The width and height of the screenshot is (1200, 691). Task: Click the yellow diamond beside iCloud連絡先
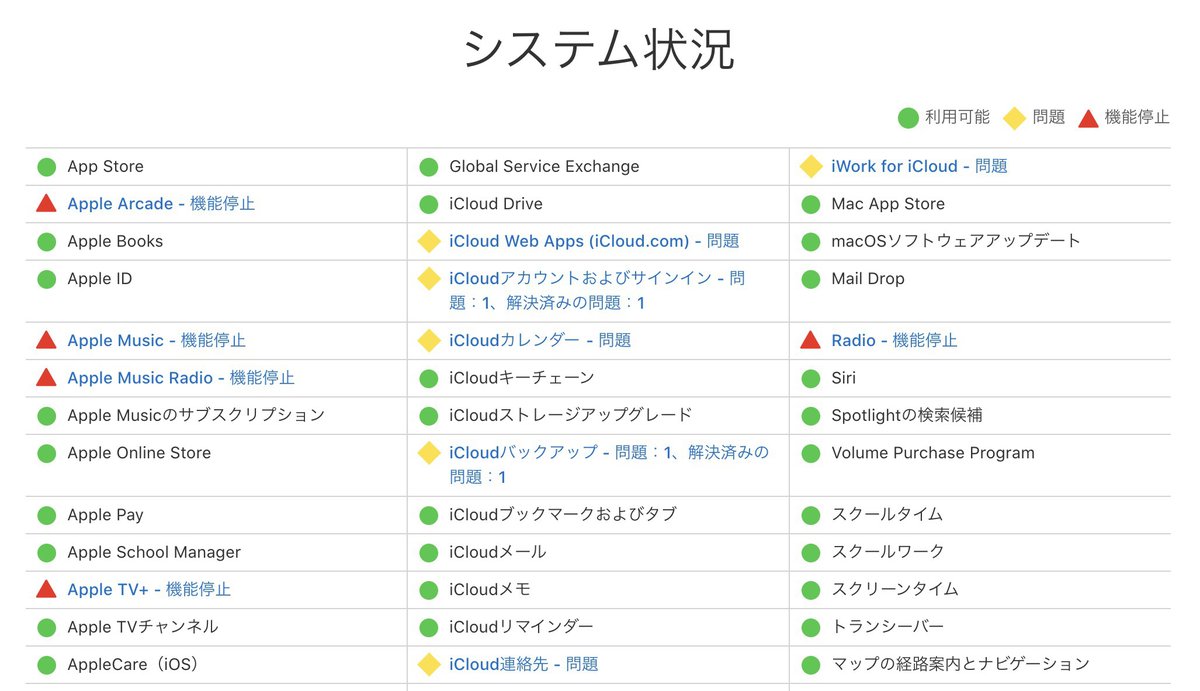point(429,664)
